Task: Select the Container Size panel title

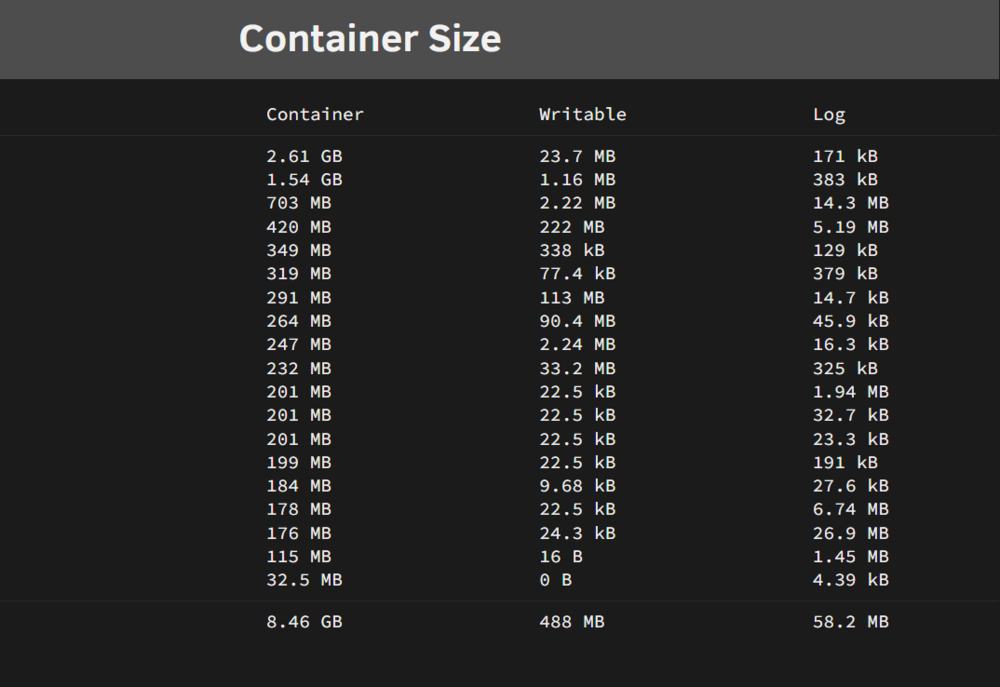Action: click(x=370, y=38)
